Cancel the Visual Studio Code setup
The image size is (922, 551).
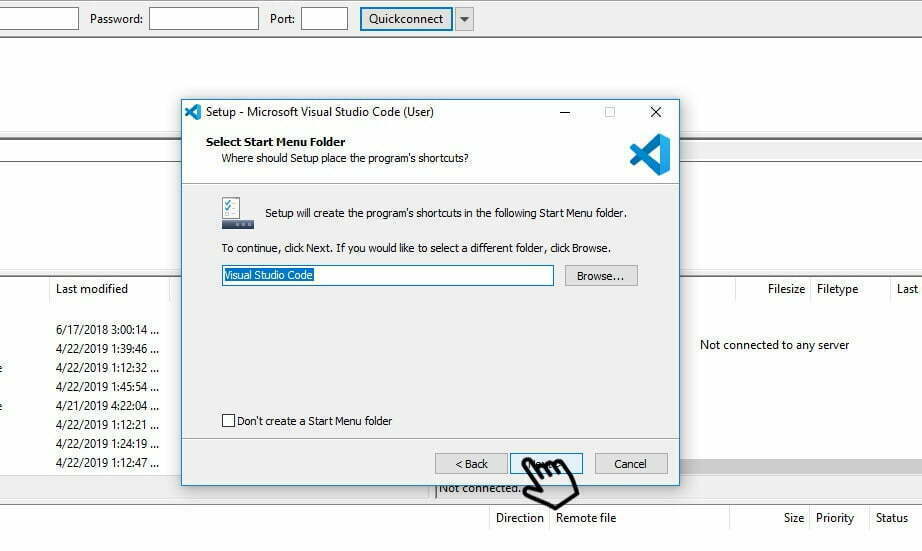point(630,463)
